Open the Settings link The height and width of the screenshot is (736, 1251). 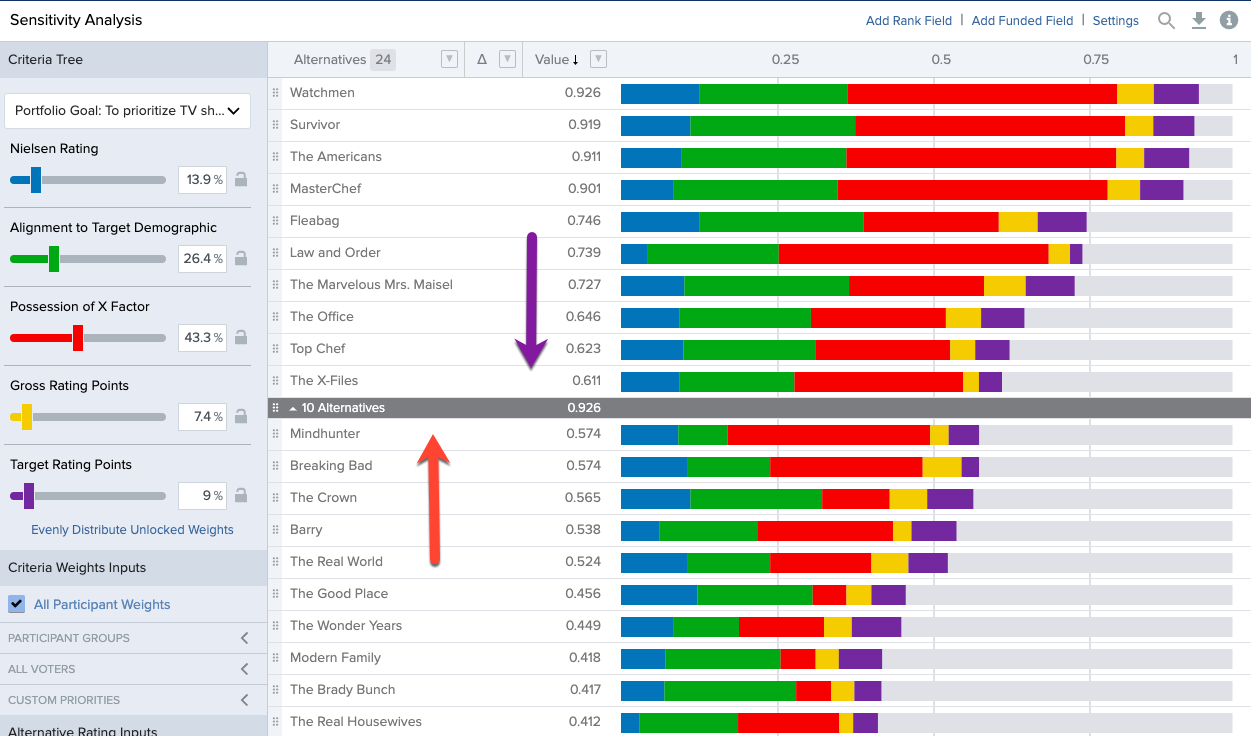[1116, 21]
